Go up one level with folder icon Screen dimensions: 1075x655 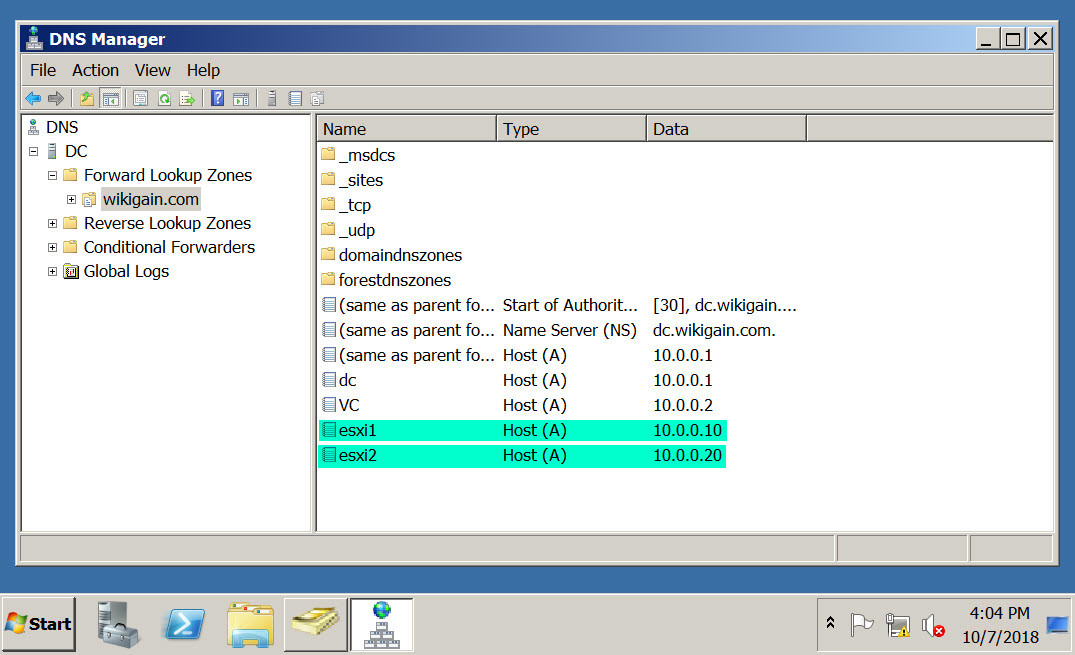(87, 99)
